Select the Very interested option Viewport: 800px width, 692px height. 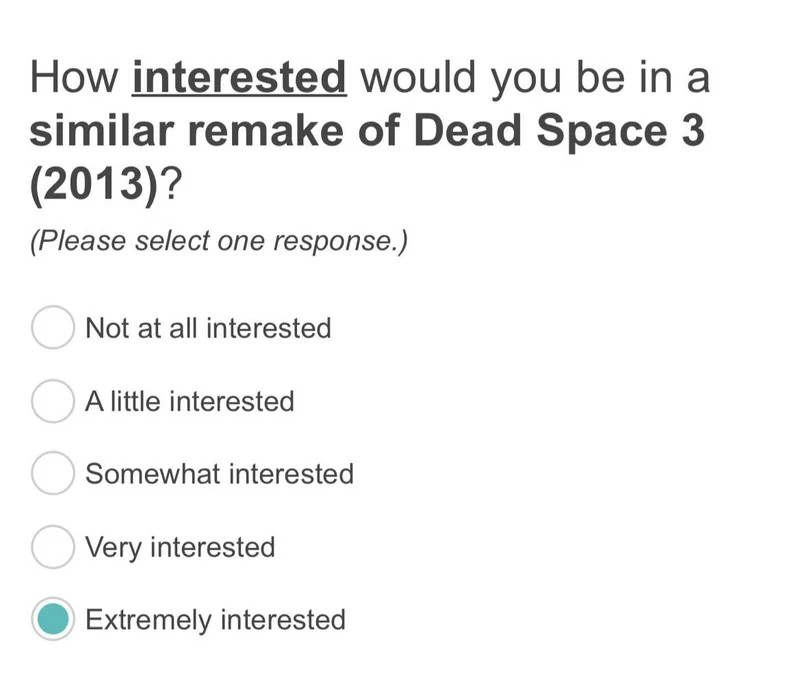click(x=52, y=547)
